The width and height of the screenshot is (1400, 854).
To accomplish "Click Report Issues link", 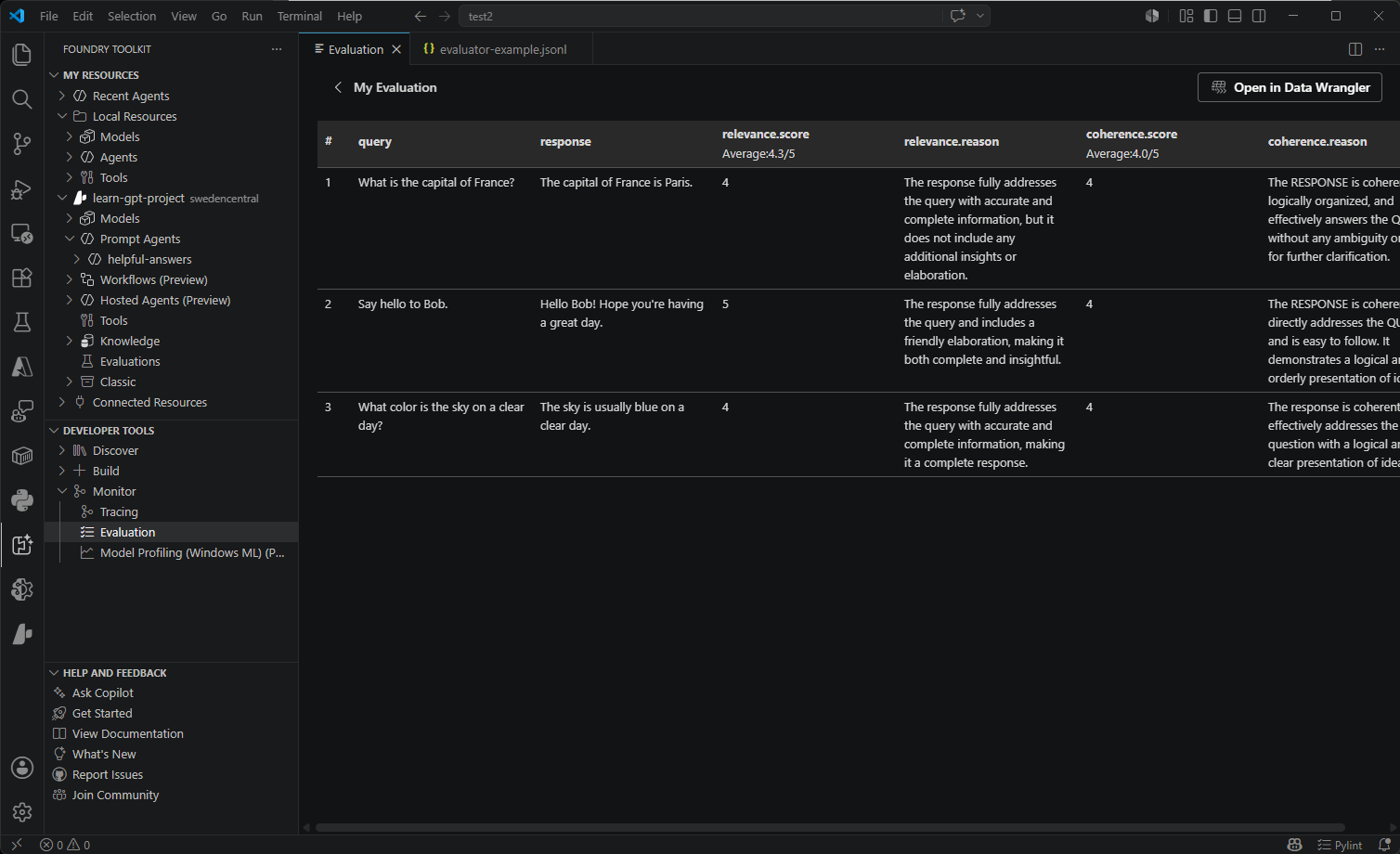I will click(x=108, y=774).
